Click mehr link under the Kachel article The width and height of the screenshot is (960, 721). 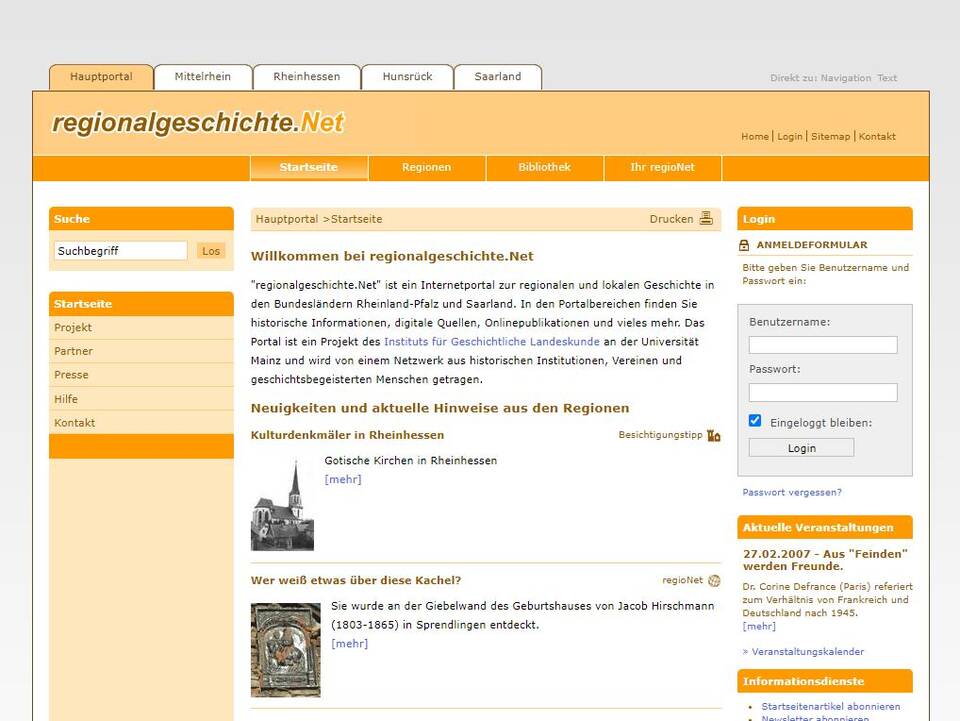pyautogui.click(x=350, y=643)
